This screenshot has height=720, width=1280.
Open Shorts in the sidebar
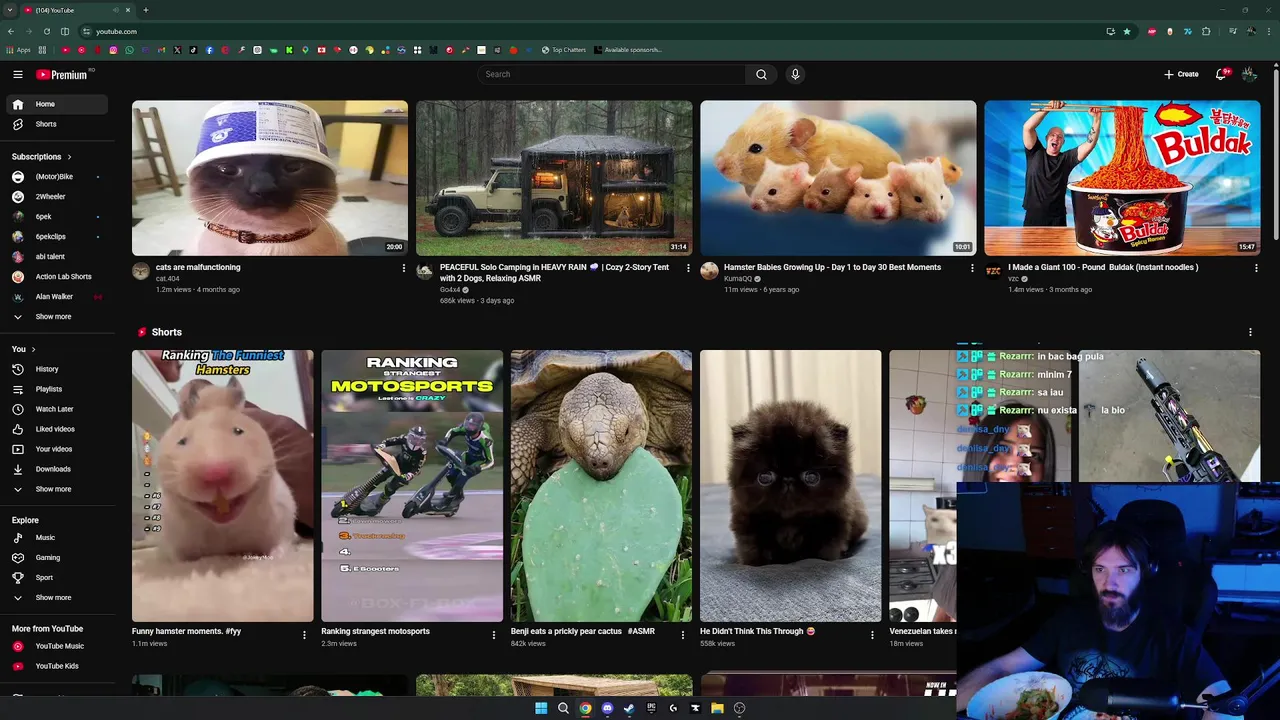coord(56,124)
